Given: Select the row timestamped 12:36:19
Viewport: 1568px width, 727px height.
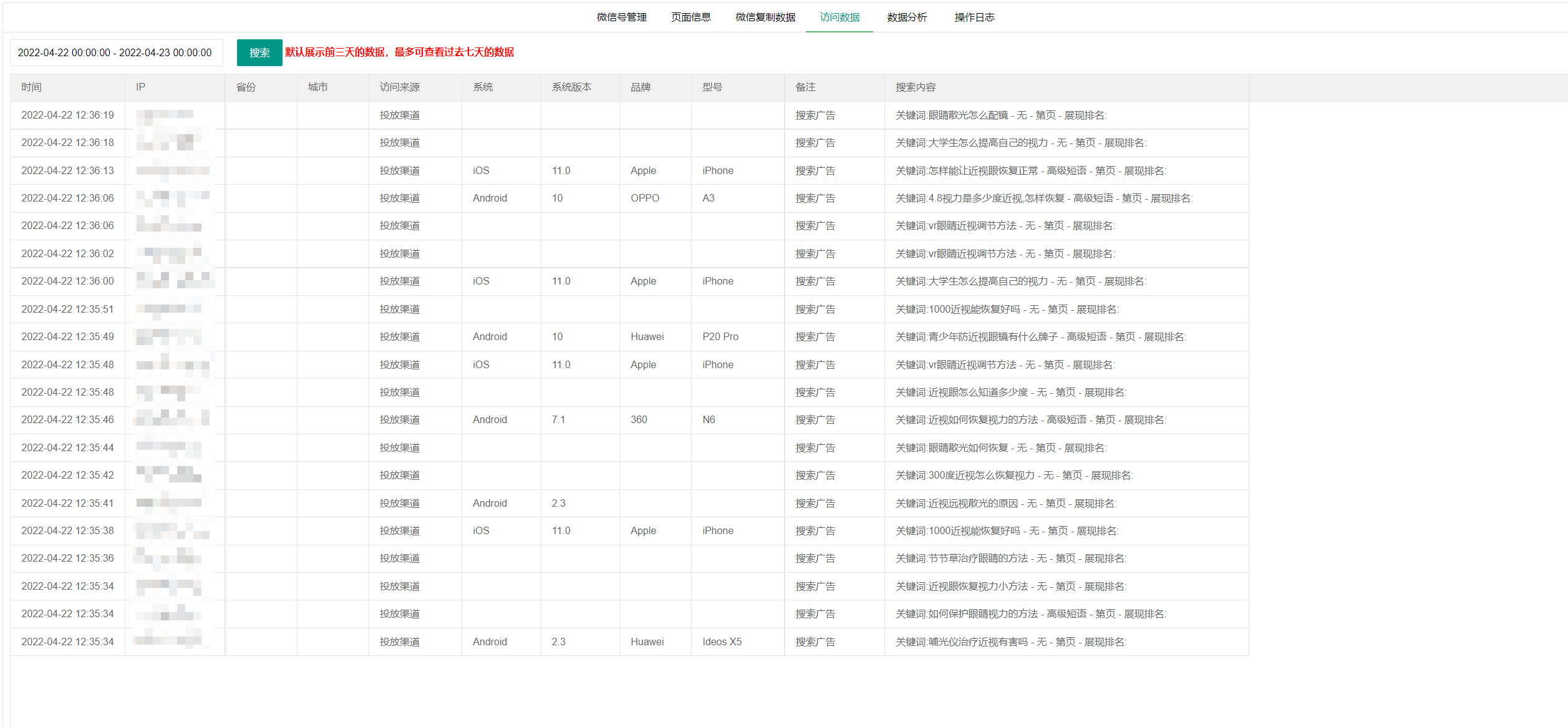Looking at the screenshot, I should (x=67, y=115).
